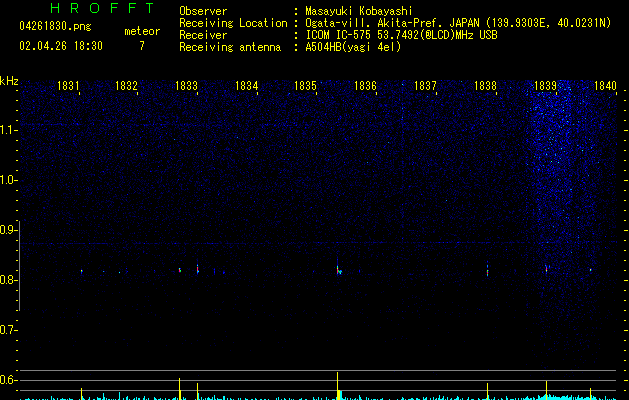Screen dimensions: 629x400
Task: Click the meteor echo at 1831
Action: (x=81, y=272)
